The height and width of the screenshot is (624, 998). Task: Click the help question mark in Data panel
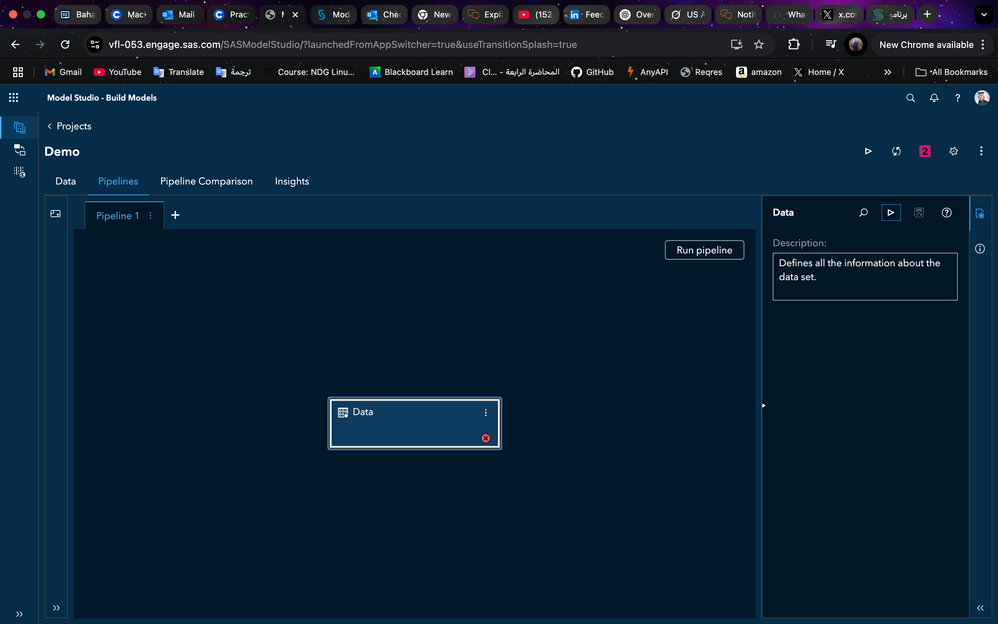click(x=946, y=213)
